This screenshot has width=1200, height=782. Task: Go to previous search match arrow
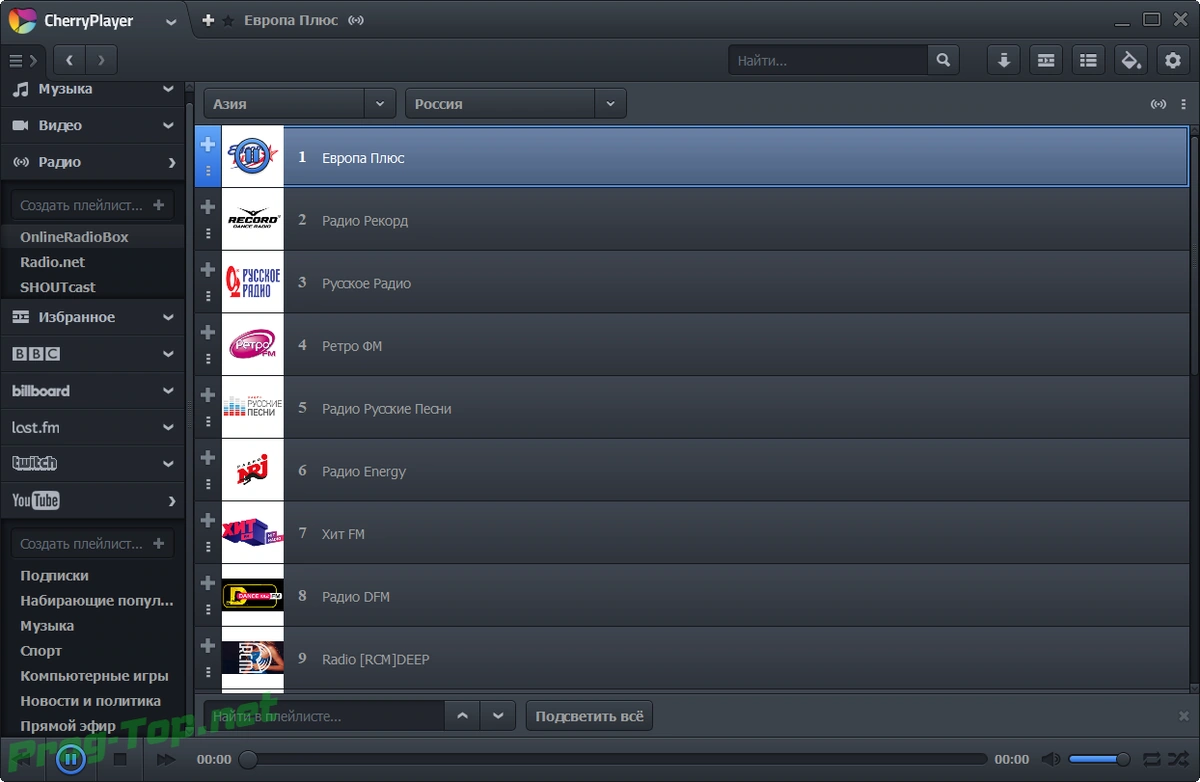(x=461, y=716)
